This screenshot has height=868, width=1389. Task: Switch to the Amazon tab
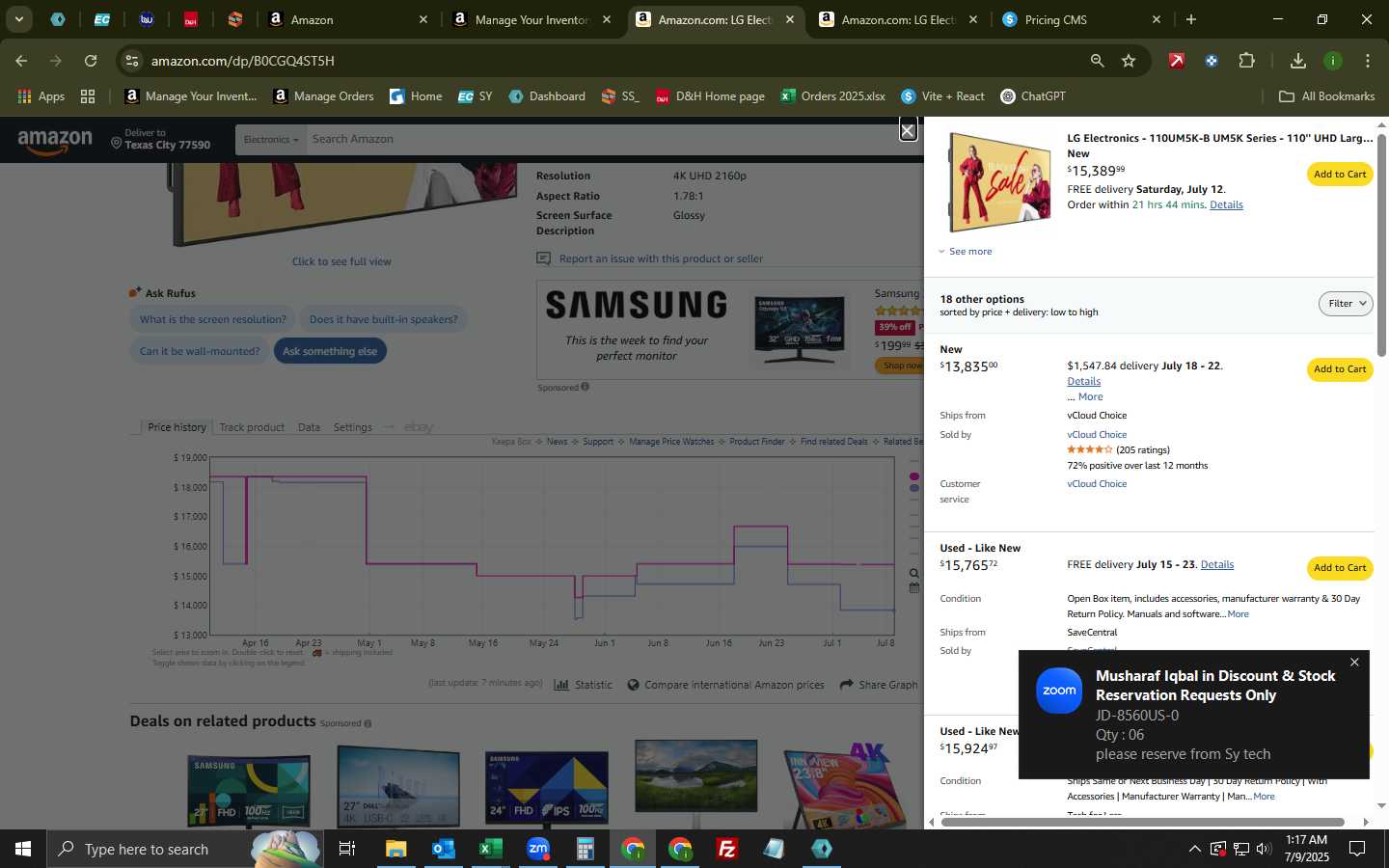(x=347, y=19)
